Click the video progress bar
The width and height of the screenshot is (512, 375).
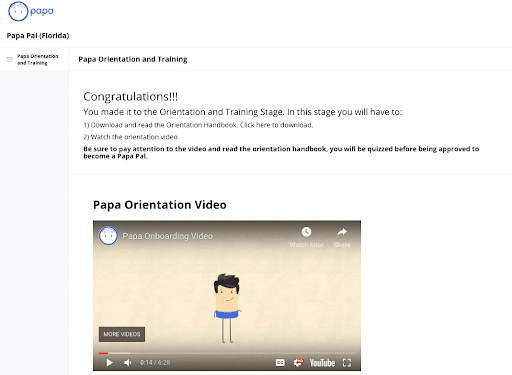227,353
